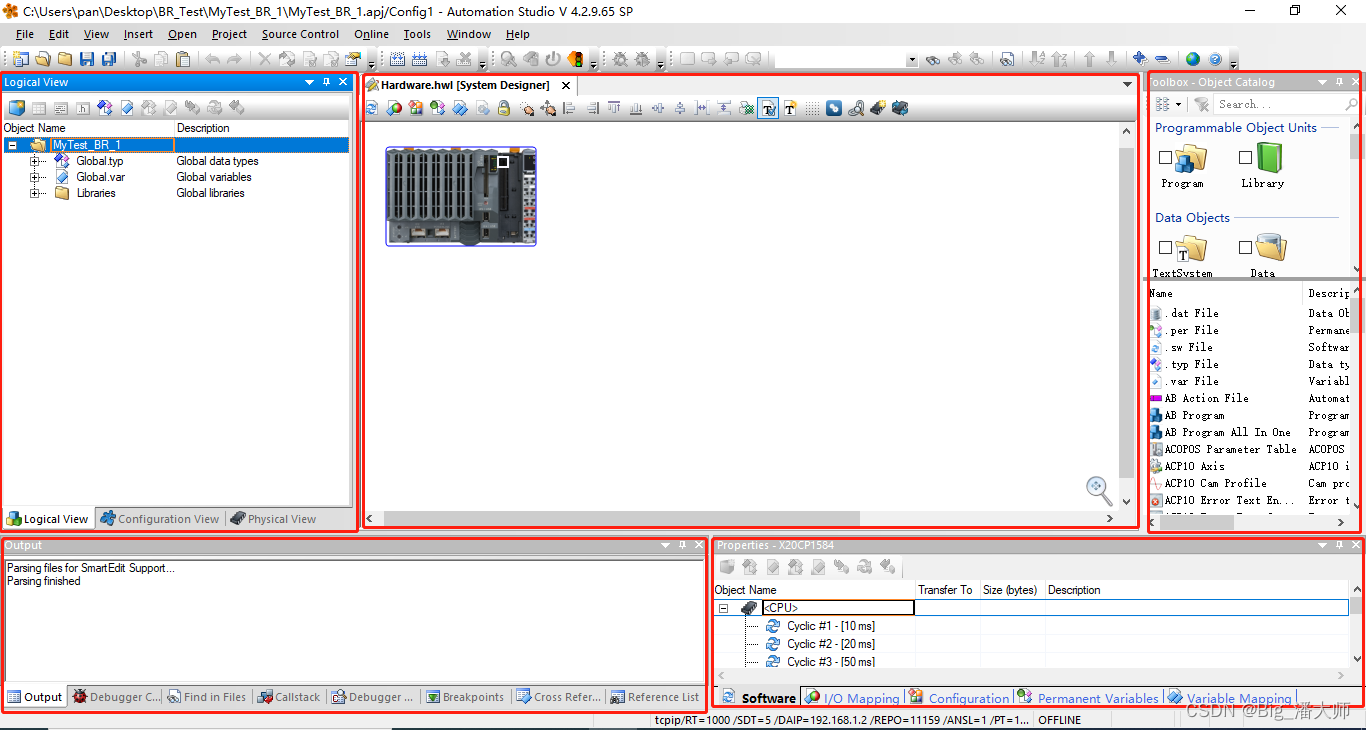Click the globe icon in main toolbar

(x=1192, y=59)
